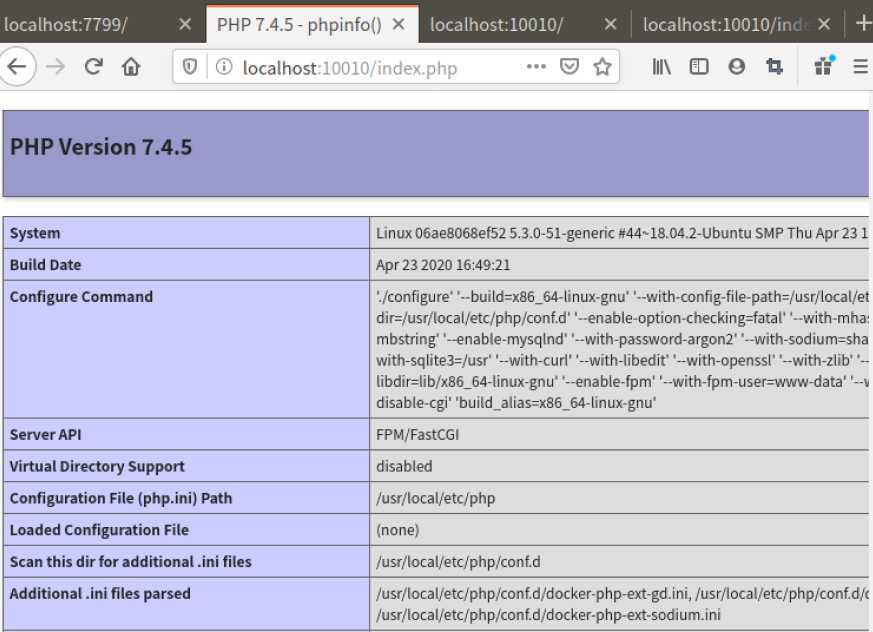Image resolution: width=873 pixels, height=632 pixels.
Task: Click the (none) value
Action: [x=398, y=530]
